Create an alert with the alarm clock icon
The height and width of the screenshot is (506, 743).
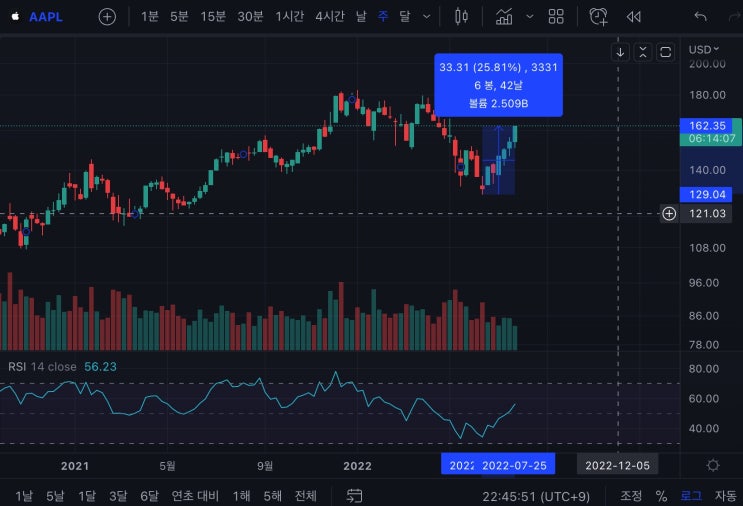pos(598,17)
